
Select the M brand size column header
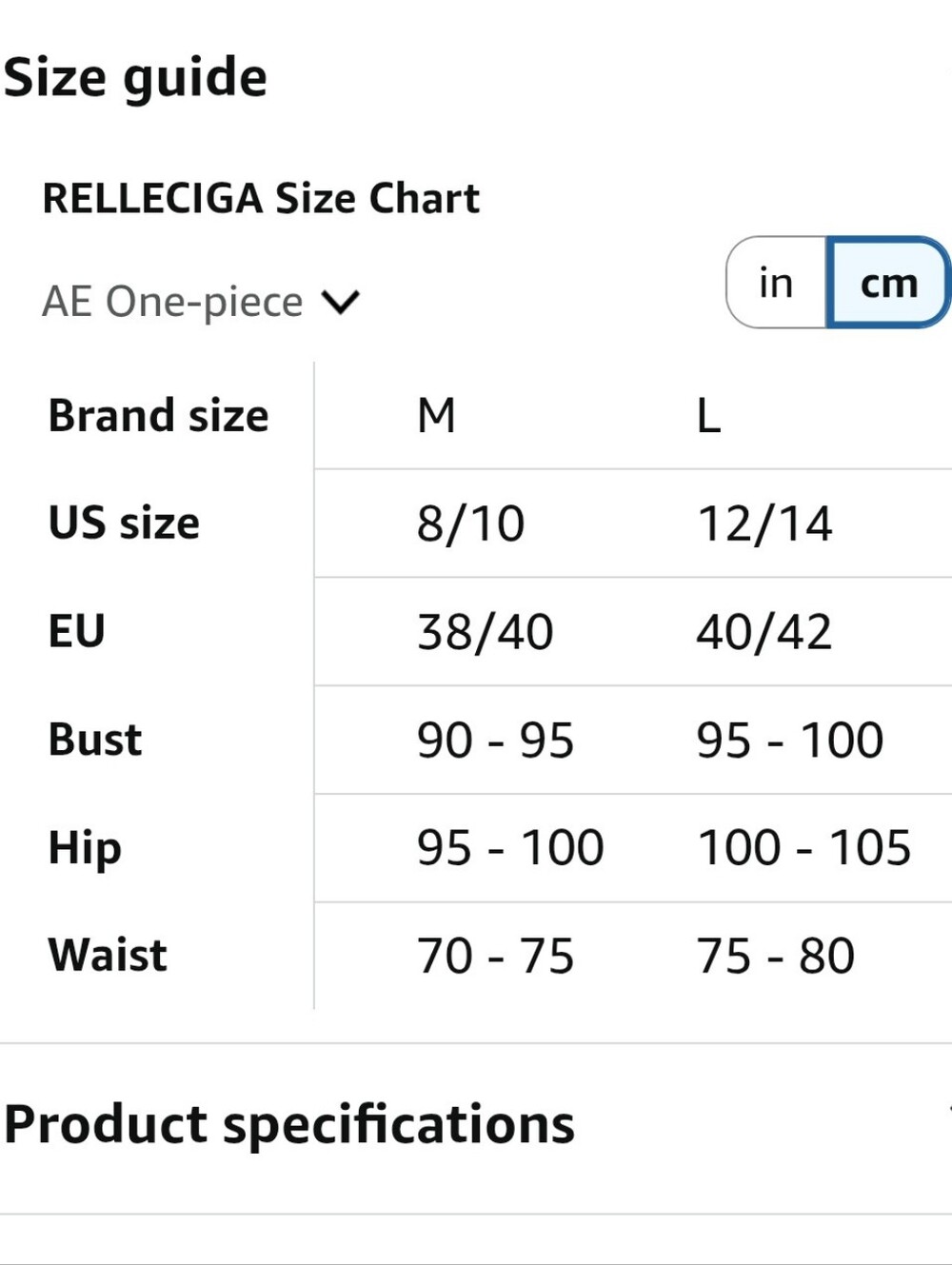coord(437,416)
